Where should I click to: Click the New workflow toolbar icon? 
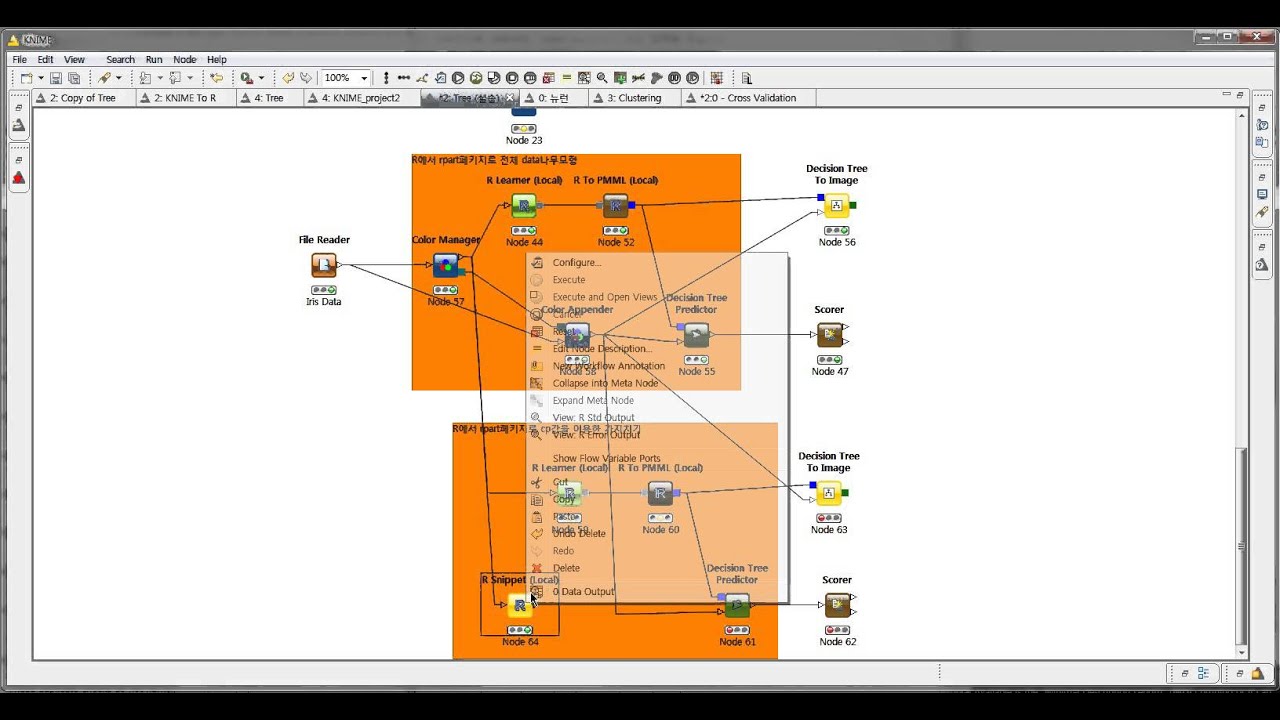[26, 78]
